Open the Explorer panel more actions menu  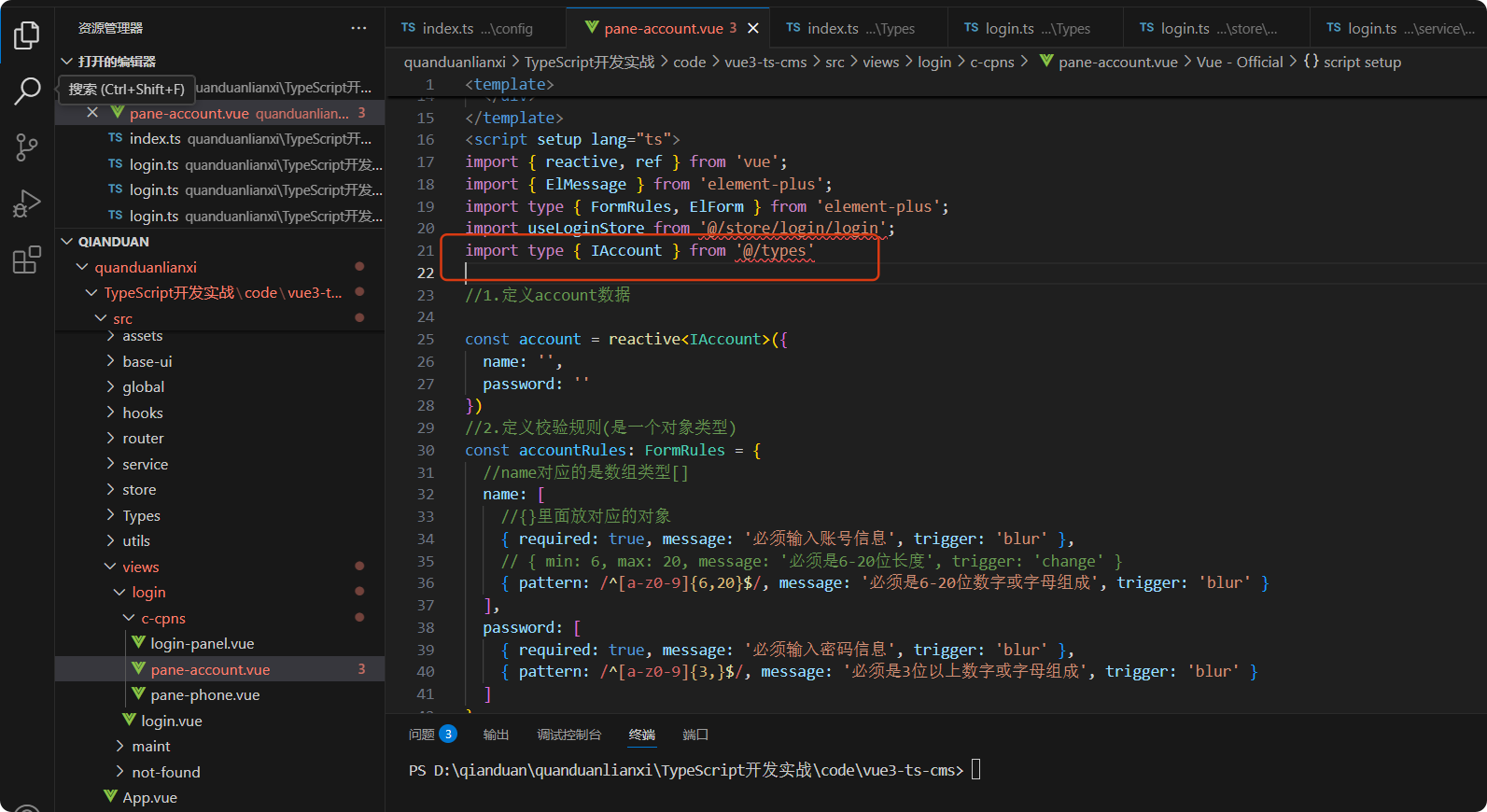[358, 28]
